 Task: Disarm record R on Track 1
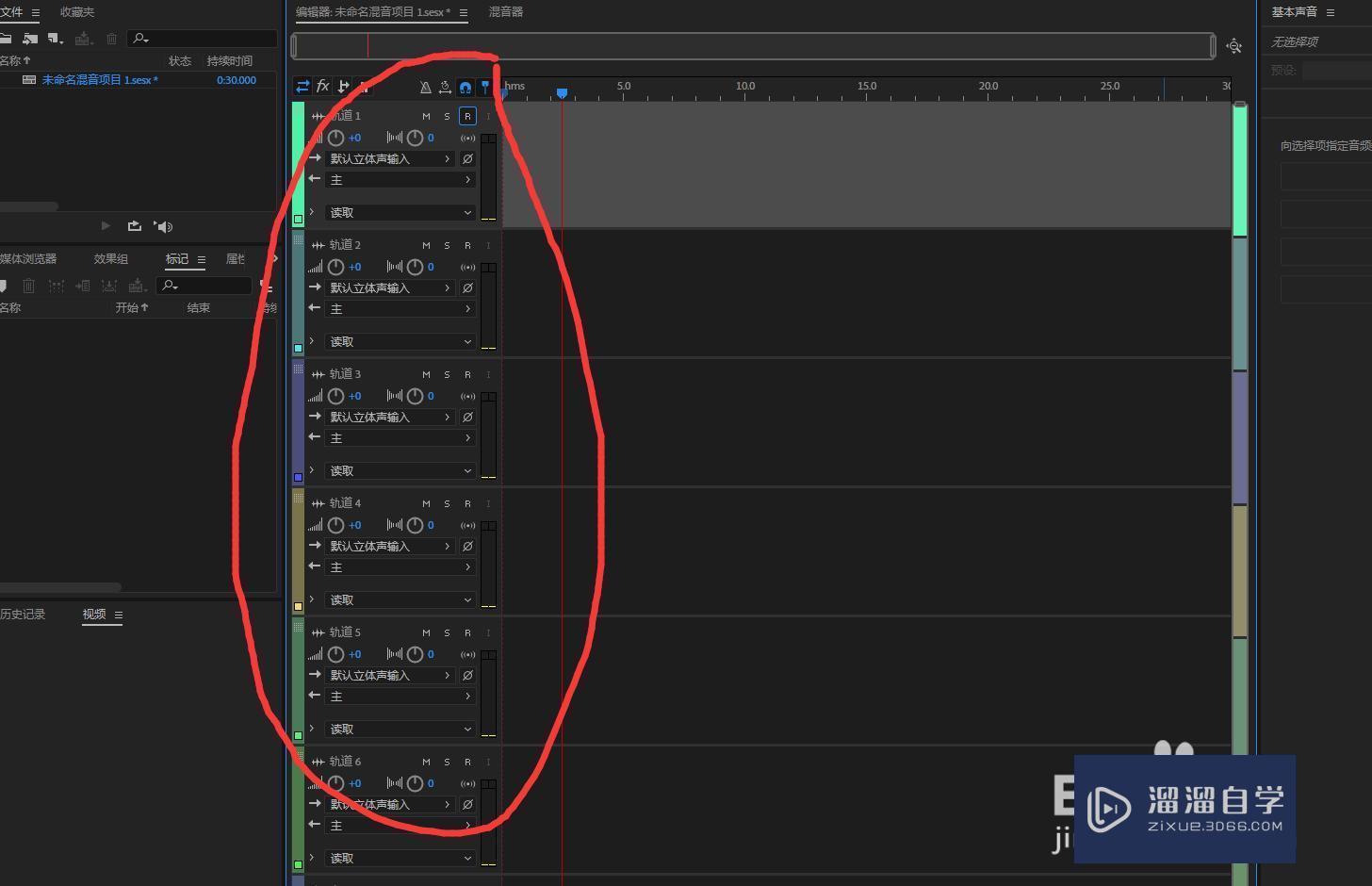click(467, 116)
